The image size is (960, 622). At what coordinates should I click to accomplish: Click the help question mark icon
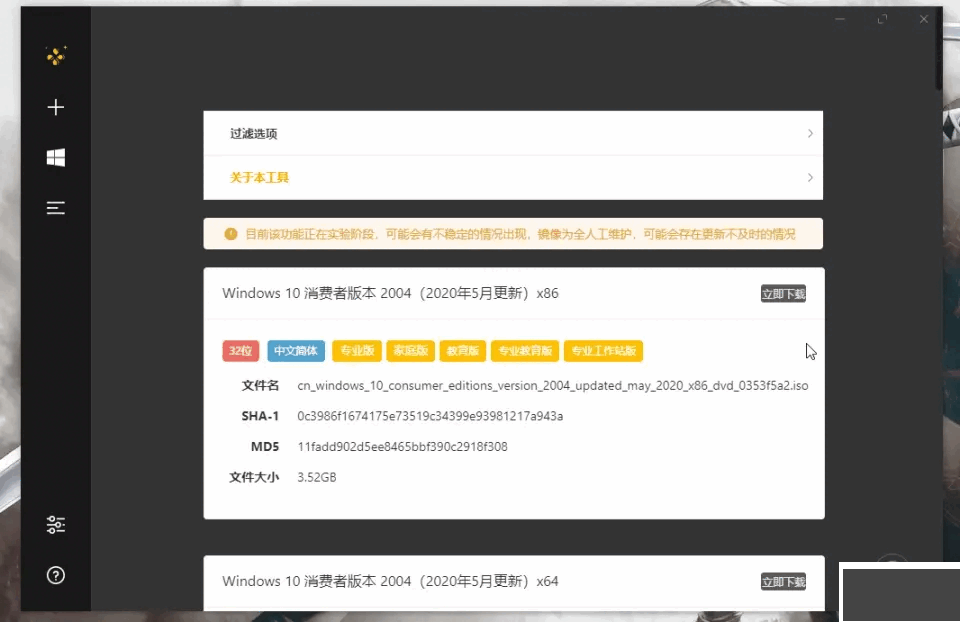click(x=56, y=575)
